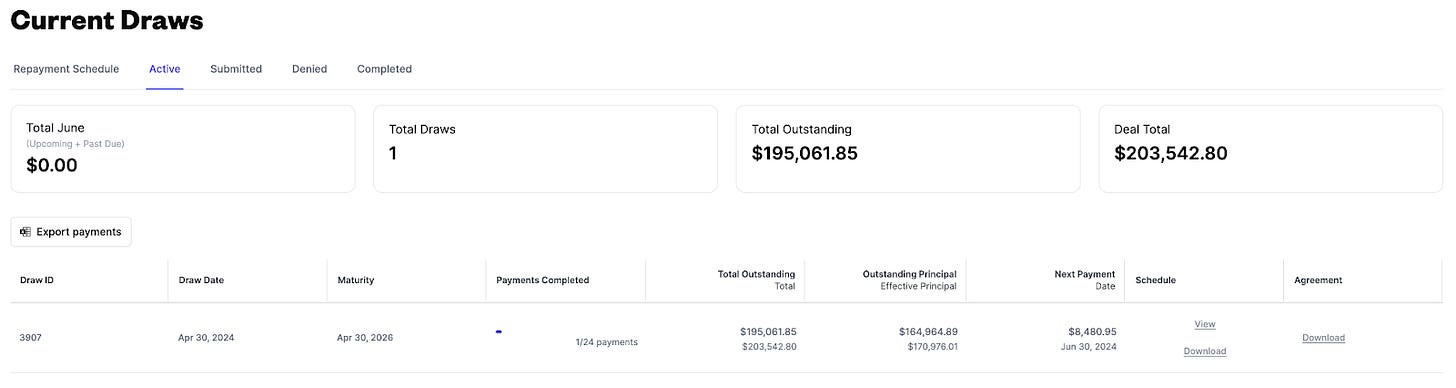The image size is (1456, 388).
Task: Switch to the Submitted tab
Action: pyautogui.click(x=236, y=69)
